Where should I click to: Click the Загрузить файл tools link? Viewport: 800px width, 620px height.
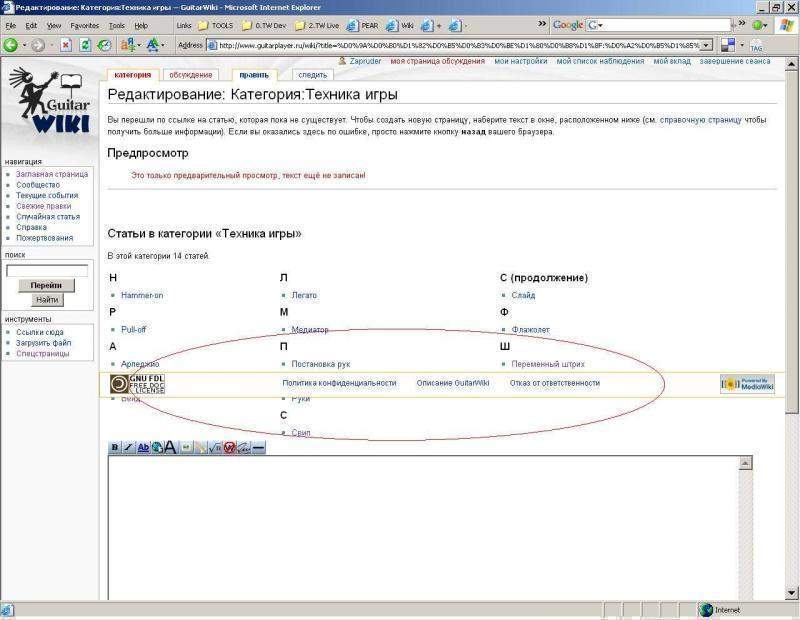click(x=43, y=343)
